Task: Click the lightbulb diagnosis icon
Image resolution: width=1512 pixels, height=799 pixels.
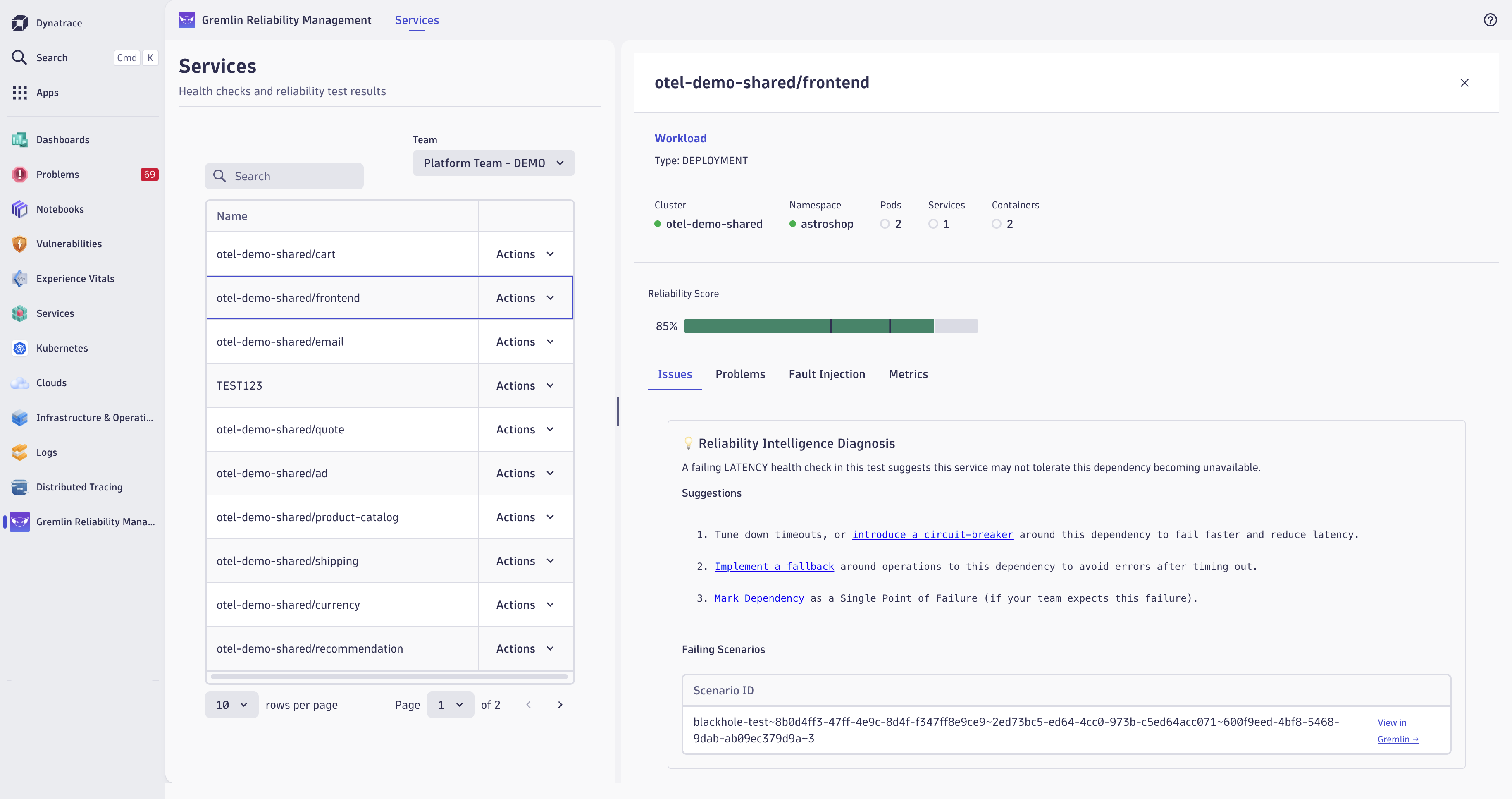Action: tap(689, 443)
